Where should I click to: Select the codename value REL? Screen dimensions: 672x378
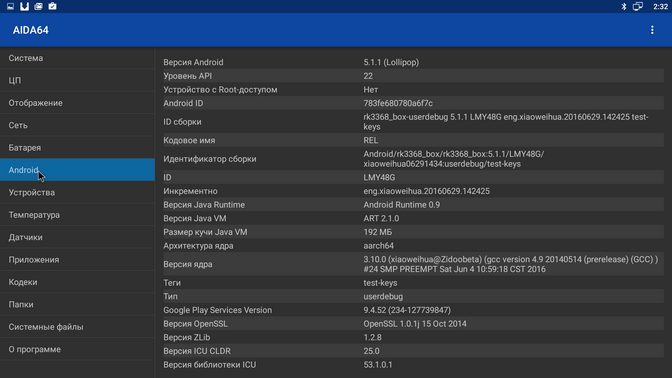point(371,140)
